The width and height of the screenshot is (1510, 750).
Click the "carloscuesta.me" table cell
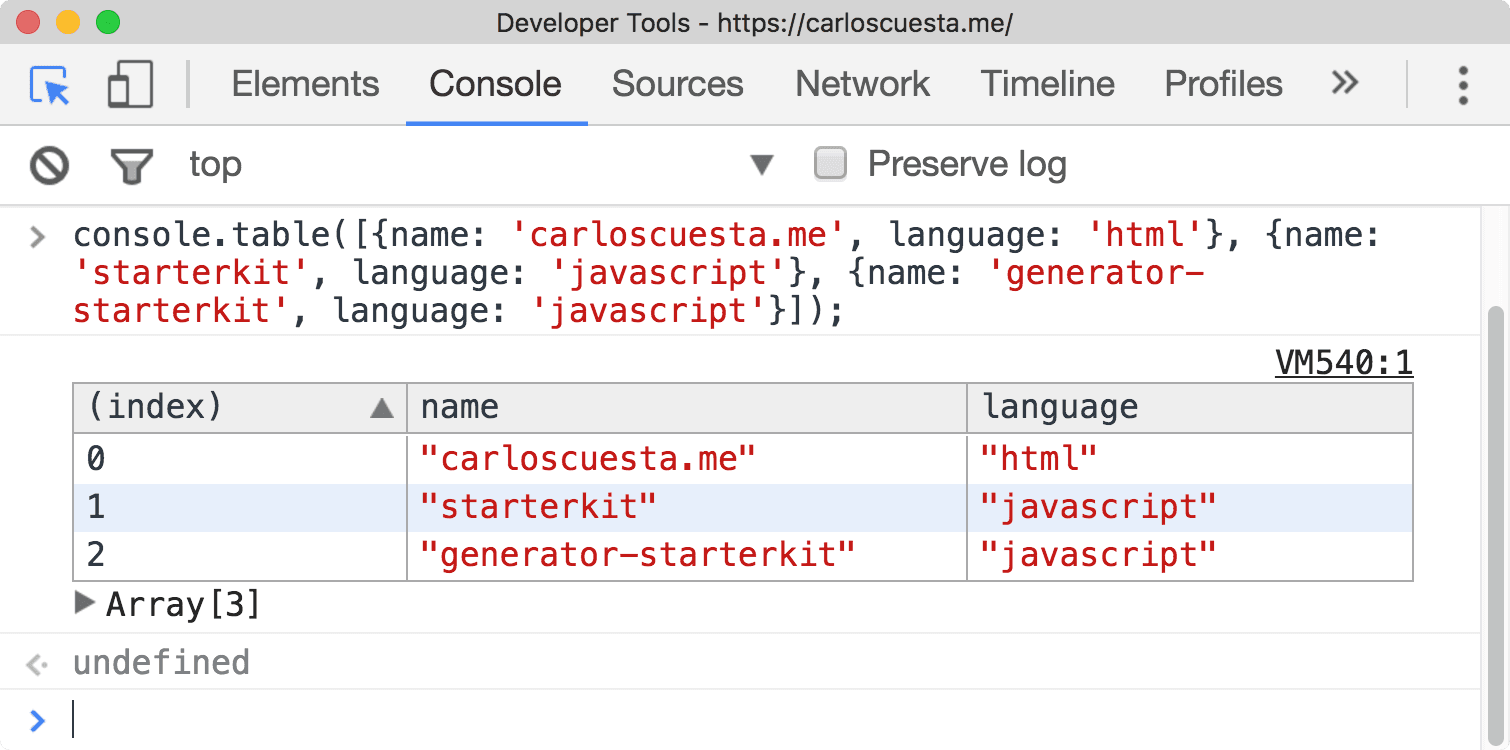[687, 459]
